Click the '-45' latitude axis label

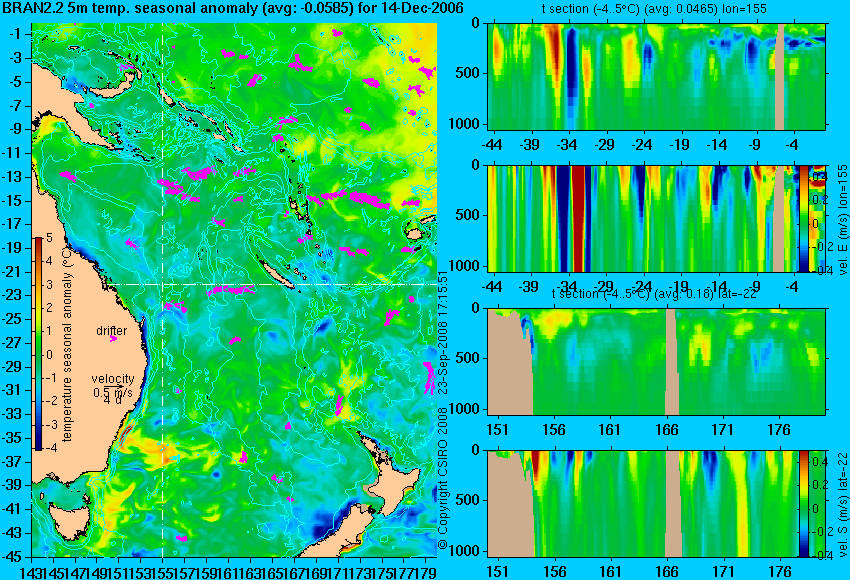click(14, 557)
